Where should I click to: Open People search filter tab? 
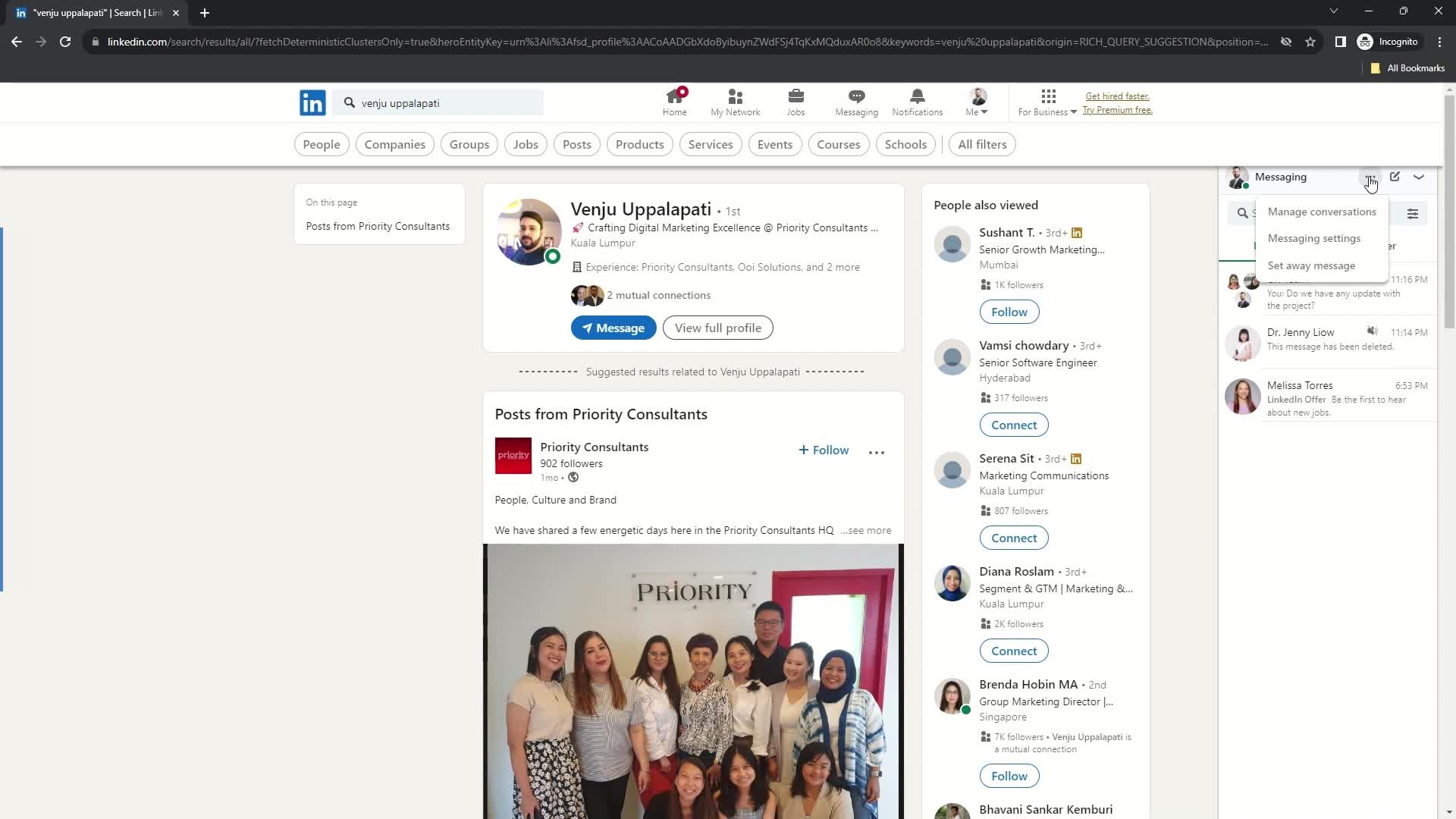pyautogui.click(x=321, y=144)
